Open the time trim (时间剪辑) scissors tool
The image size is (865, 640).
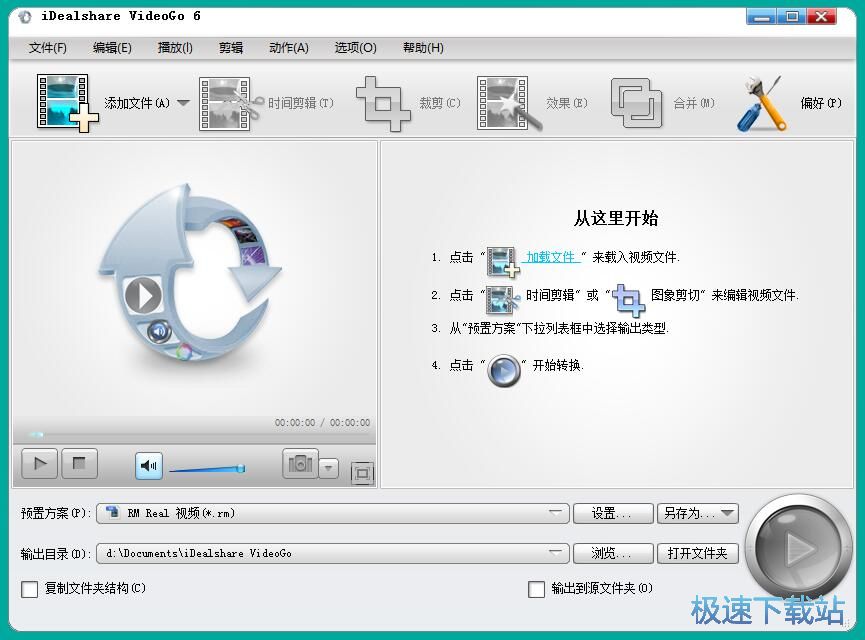230,104
